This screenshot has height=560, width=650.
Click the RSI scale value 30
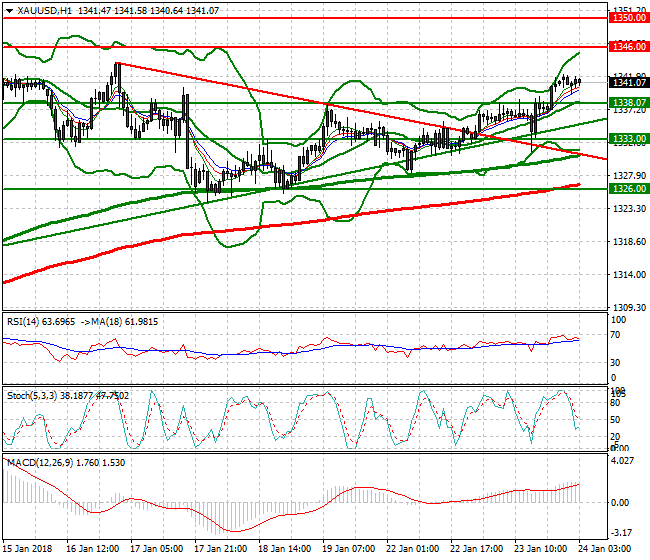[616, 363]
